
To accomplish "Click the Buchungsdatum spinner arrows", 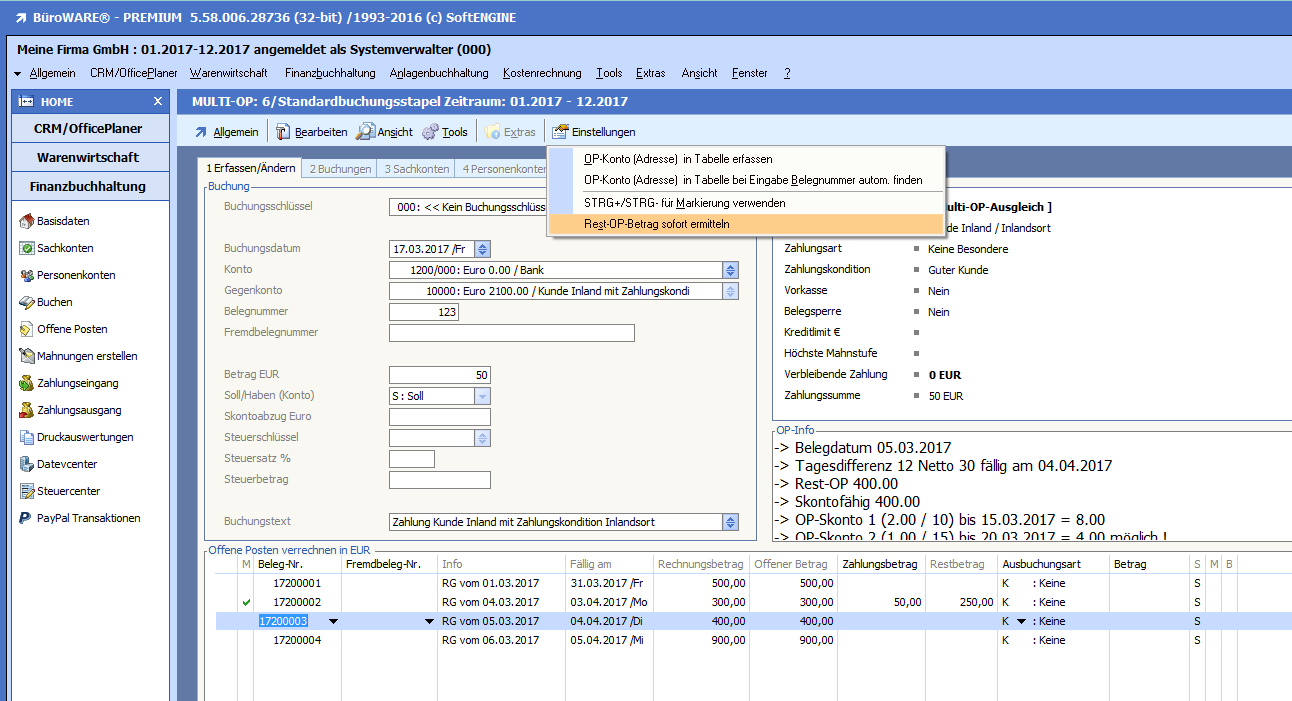I will (x=482, y=249).
